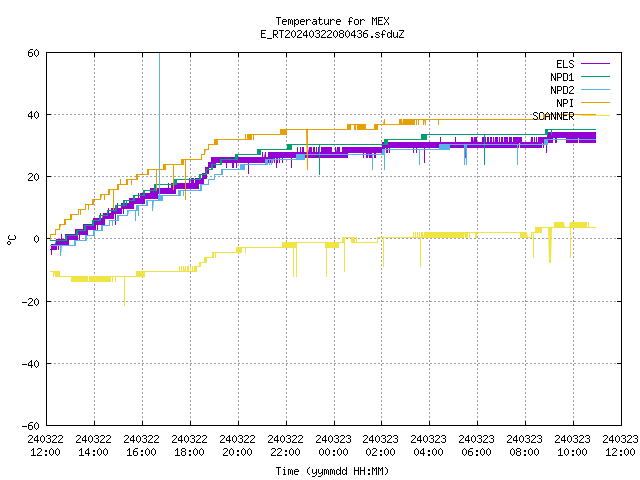Click the 240323 00:00 x-axis tick label

pyautogui.click(x=333, y=446)
